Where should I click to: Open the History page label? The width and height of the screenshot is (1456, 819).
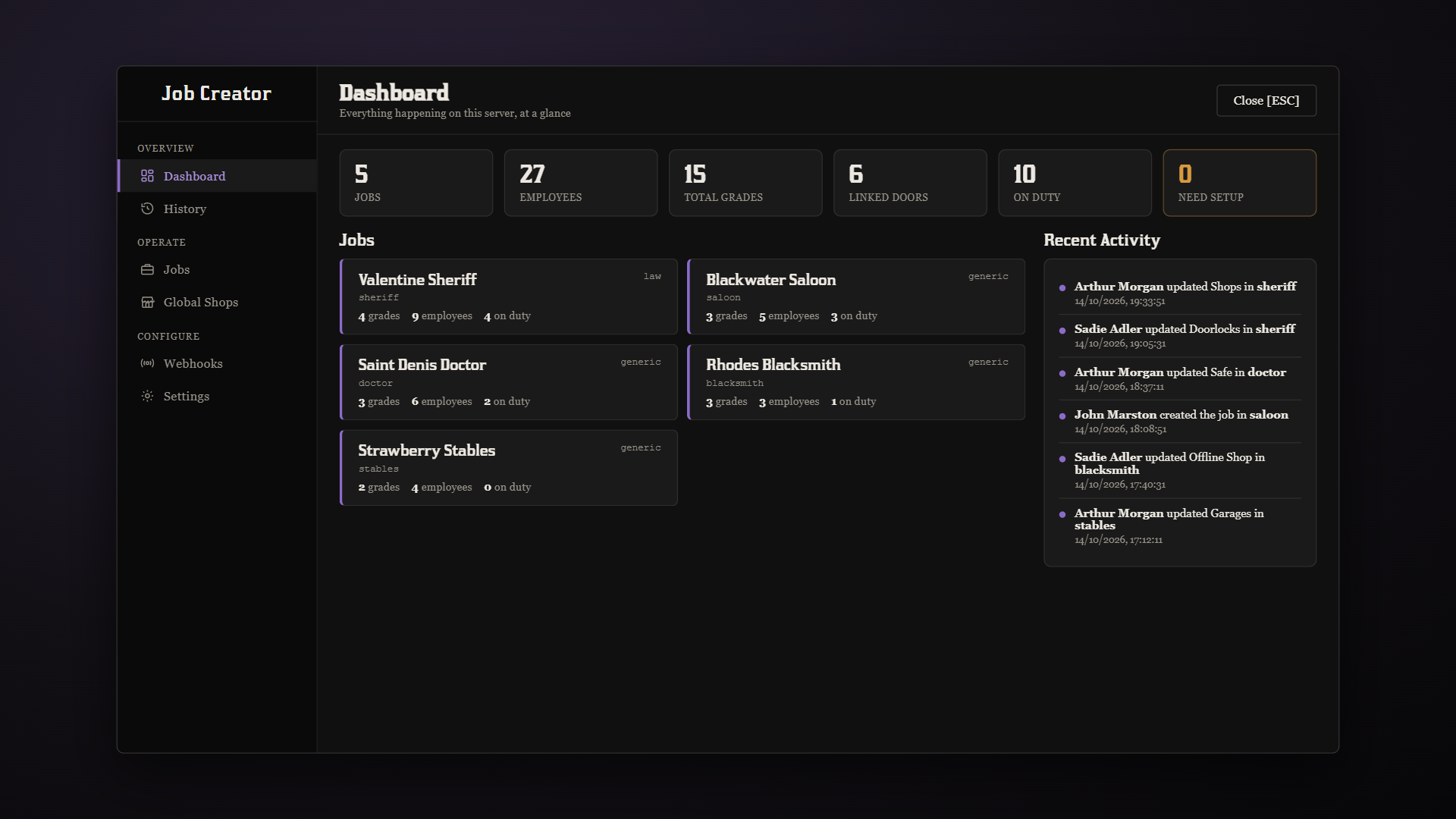pos(185,209)
